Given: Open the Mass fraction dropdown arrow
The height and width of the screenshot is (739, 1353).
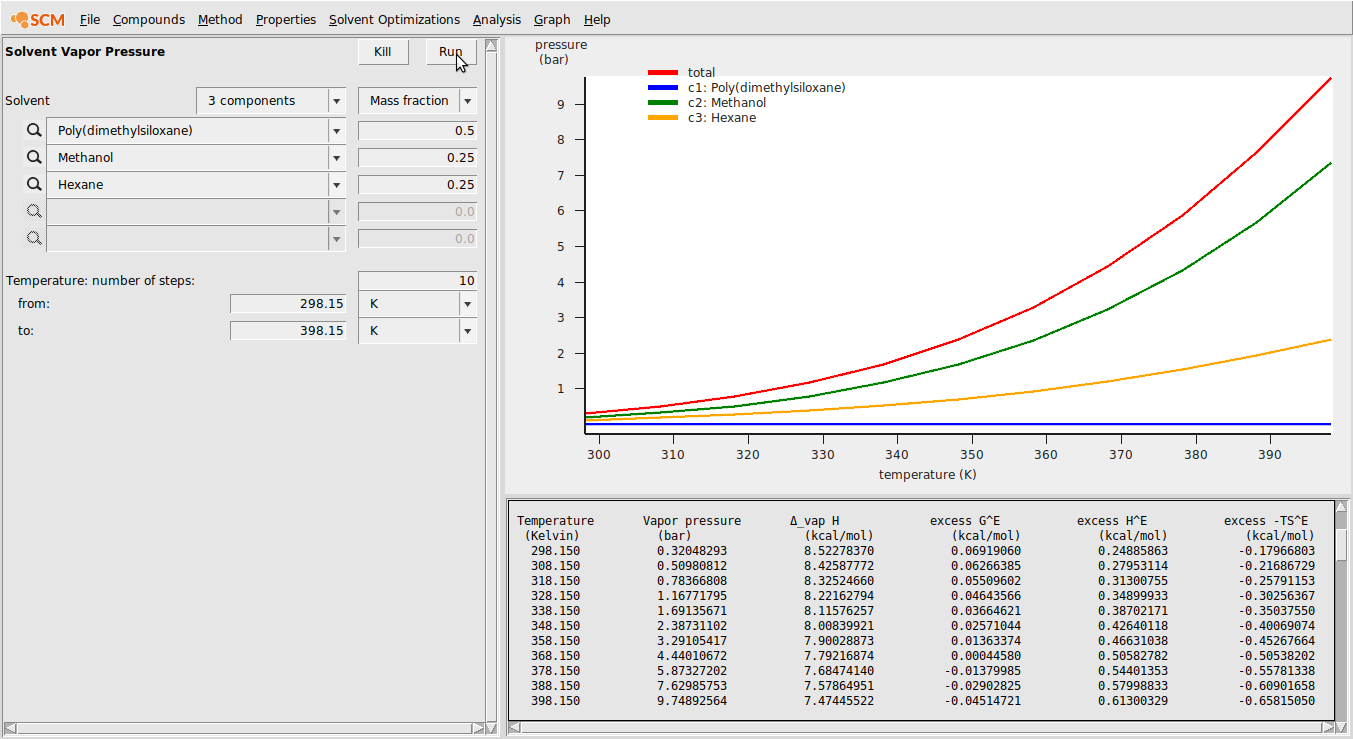Looking at the screenshot, I should click(467, 101).
